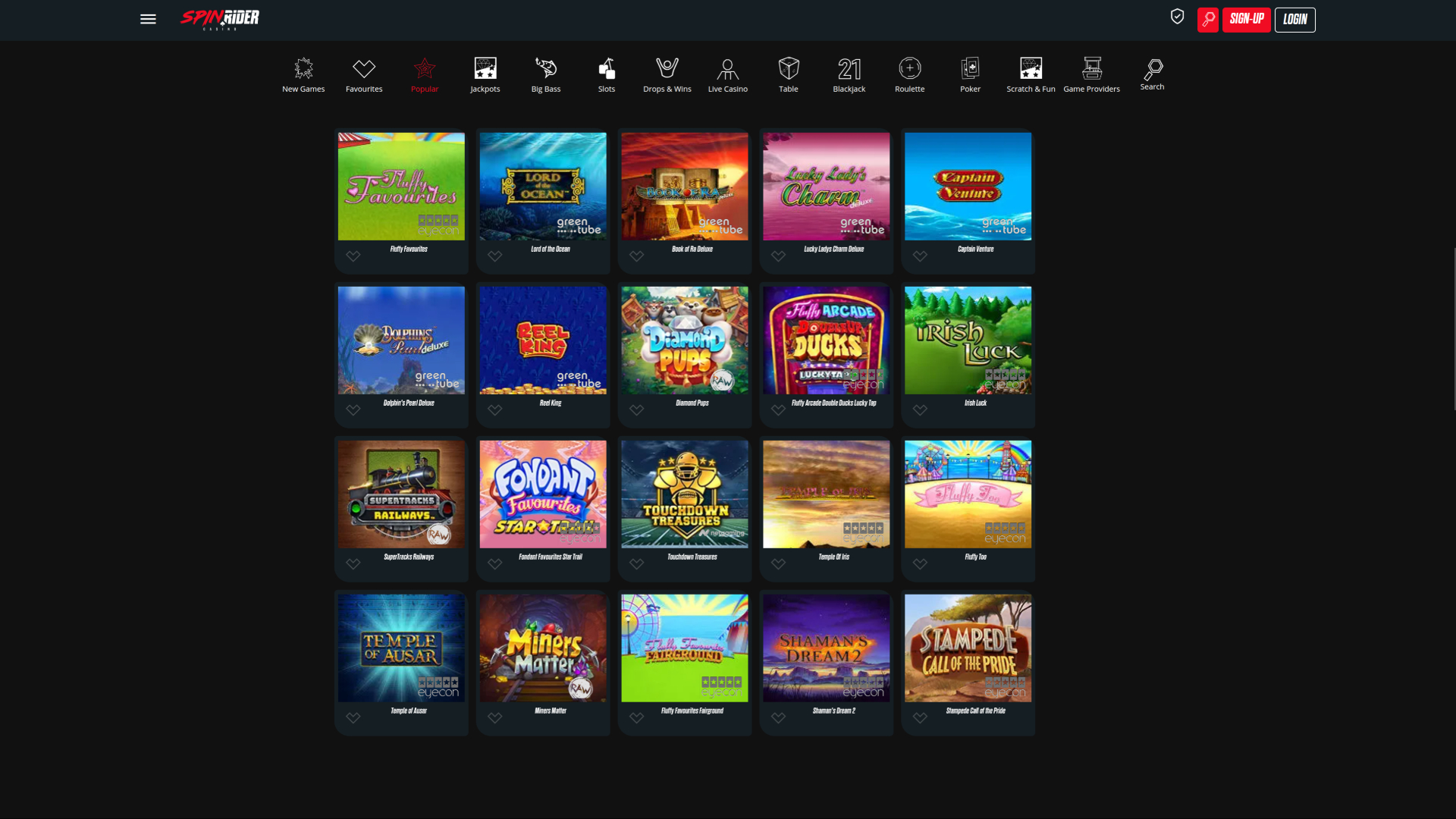Click the LOGIN button
The image size is (1456, 819).
(x=1295, y=20)
